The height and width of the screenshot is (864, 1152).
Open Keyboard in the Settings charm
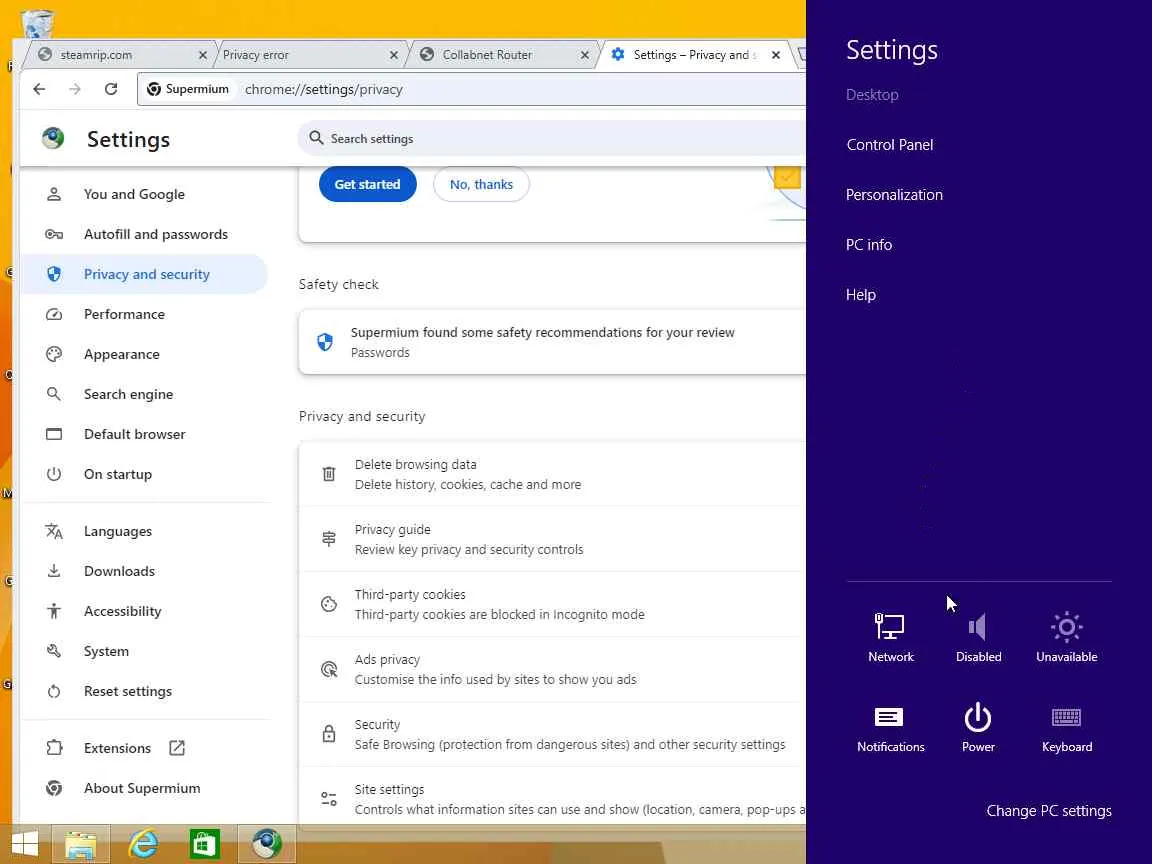click(1066, 728)
